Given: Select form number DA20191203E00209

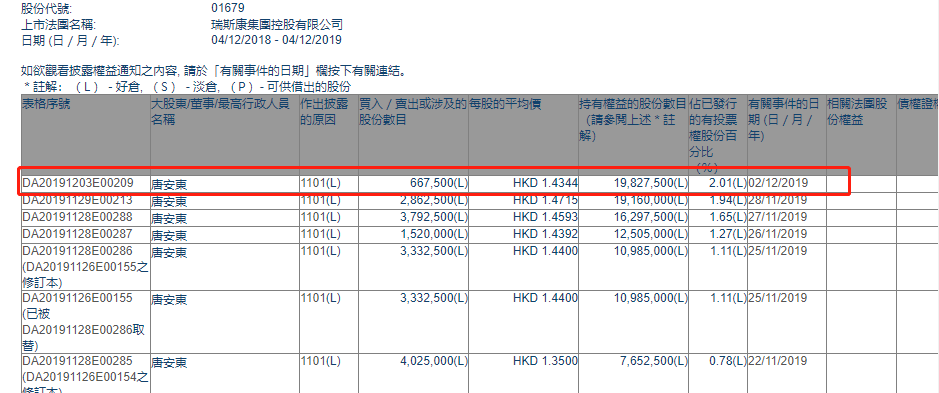Looking at the screenshot, I should (x=78, y=183).
